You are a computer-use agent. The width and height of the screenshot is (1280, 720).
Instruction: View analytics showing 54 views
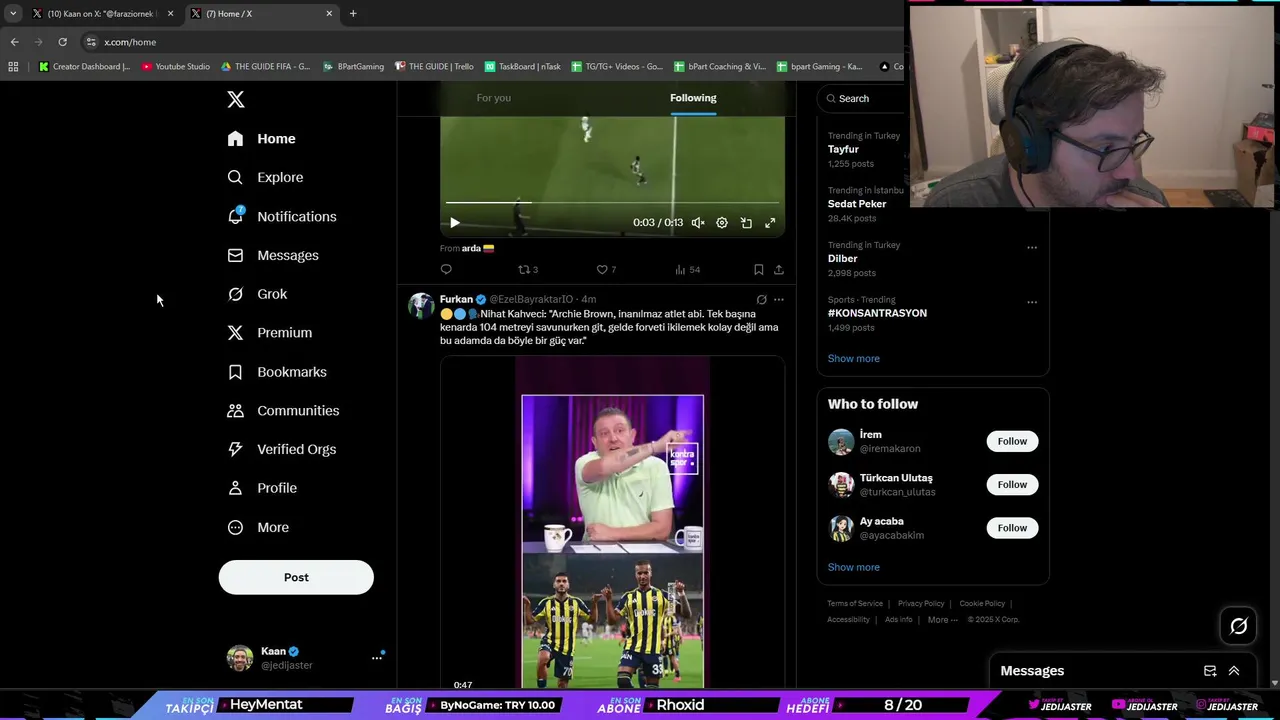(x=687, y=269)
